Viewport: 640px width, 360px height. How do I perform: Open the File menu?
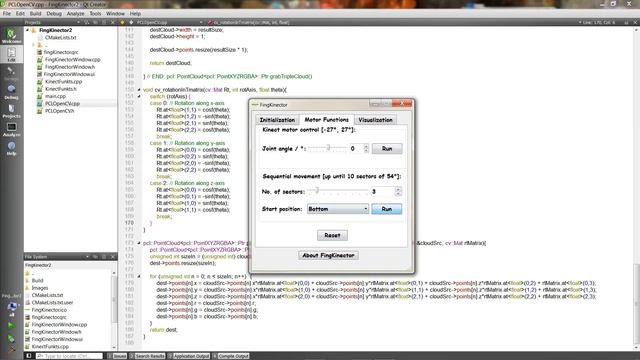[x=7, y=13]
